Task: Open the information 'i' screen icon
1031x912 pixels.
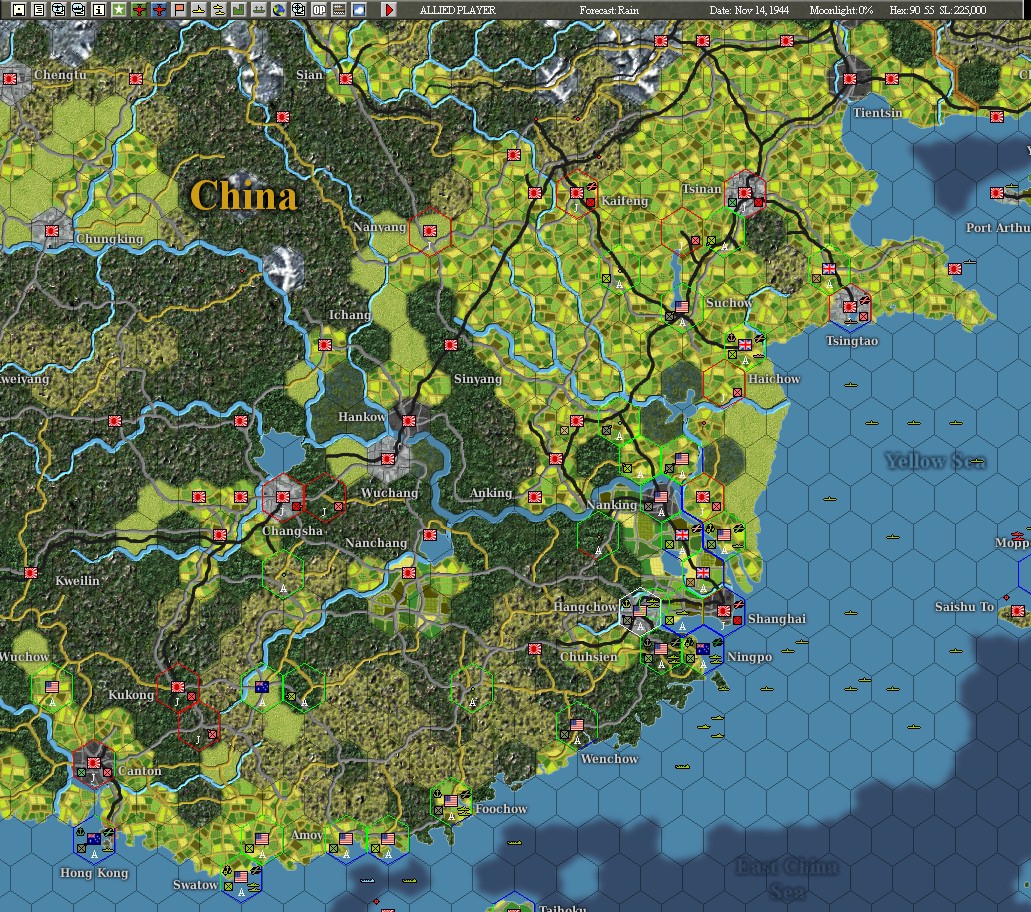Action: [x=99, y=9]
